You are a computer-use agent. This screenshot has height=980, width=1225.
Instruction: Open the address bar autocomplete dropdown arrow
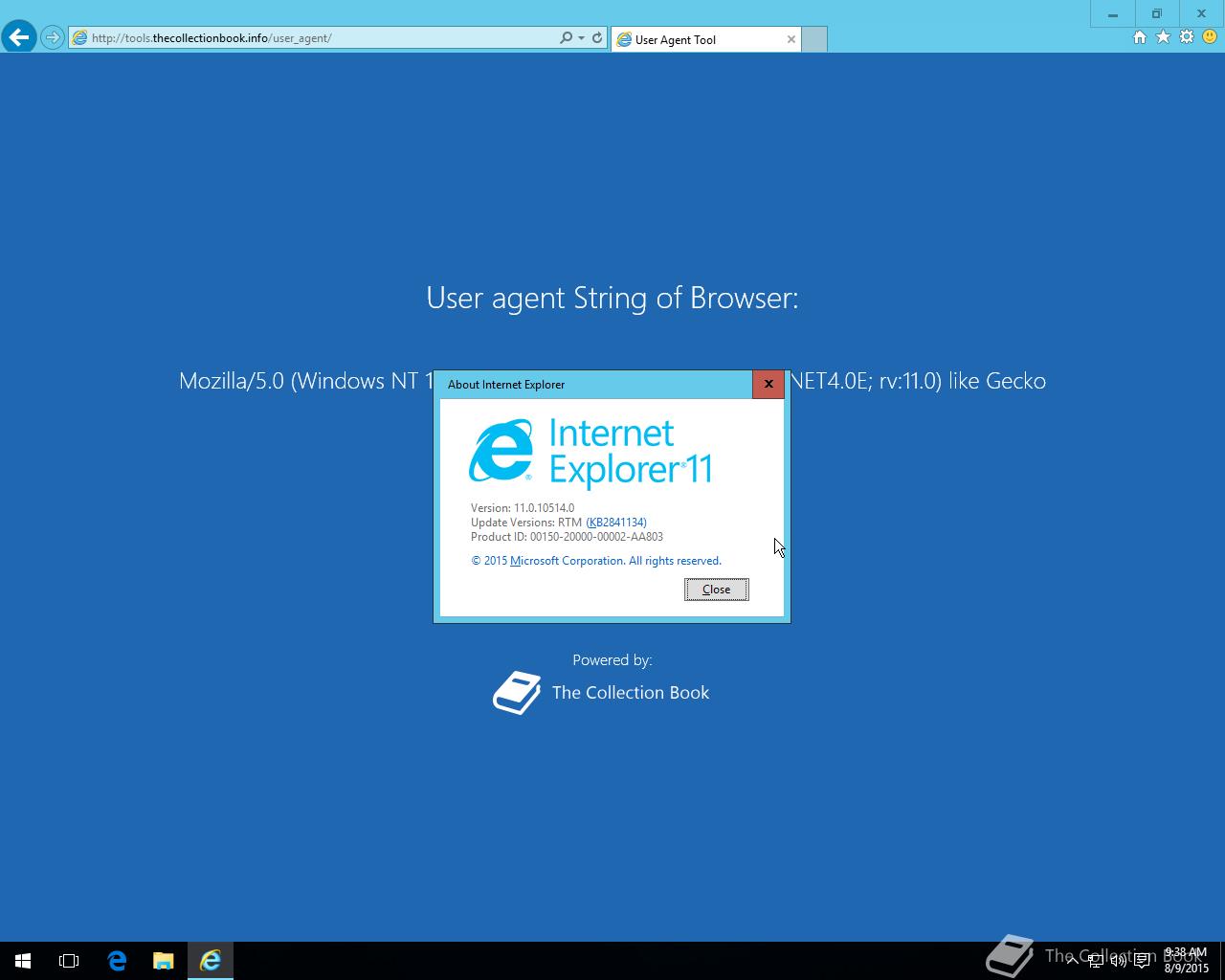(x=581, y=38)
